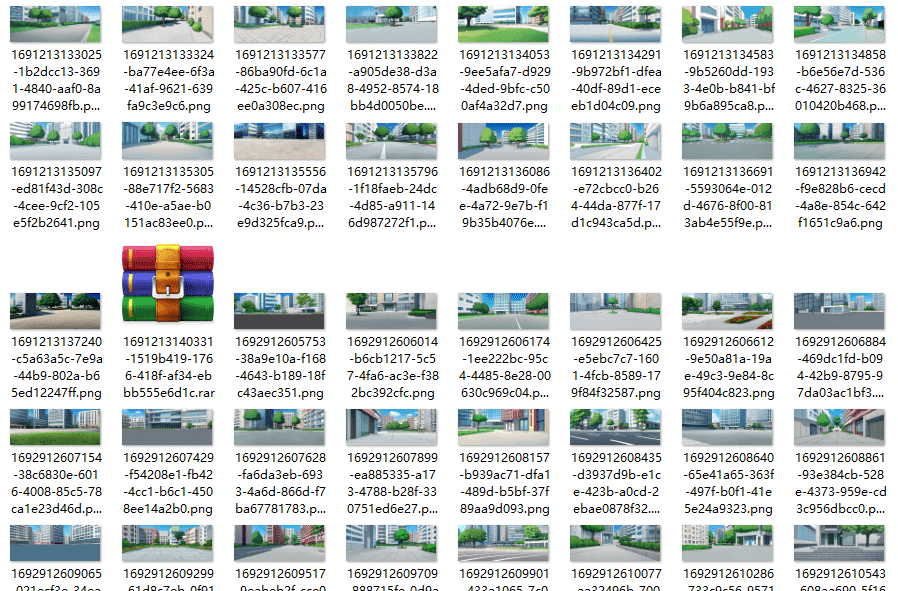The width and height of the screenshot is (898, 591).
Task: Click the 1692912605753 image thumbnail
Action: pyautogui.click(x=280, y=311)
